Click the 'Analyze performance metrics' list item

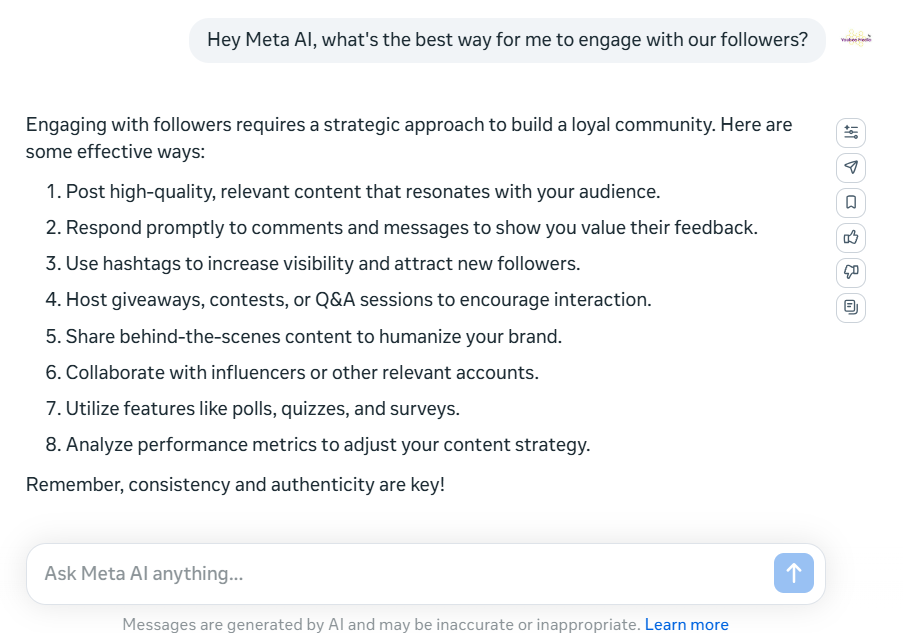click(x=328, y=445)
